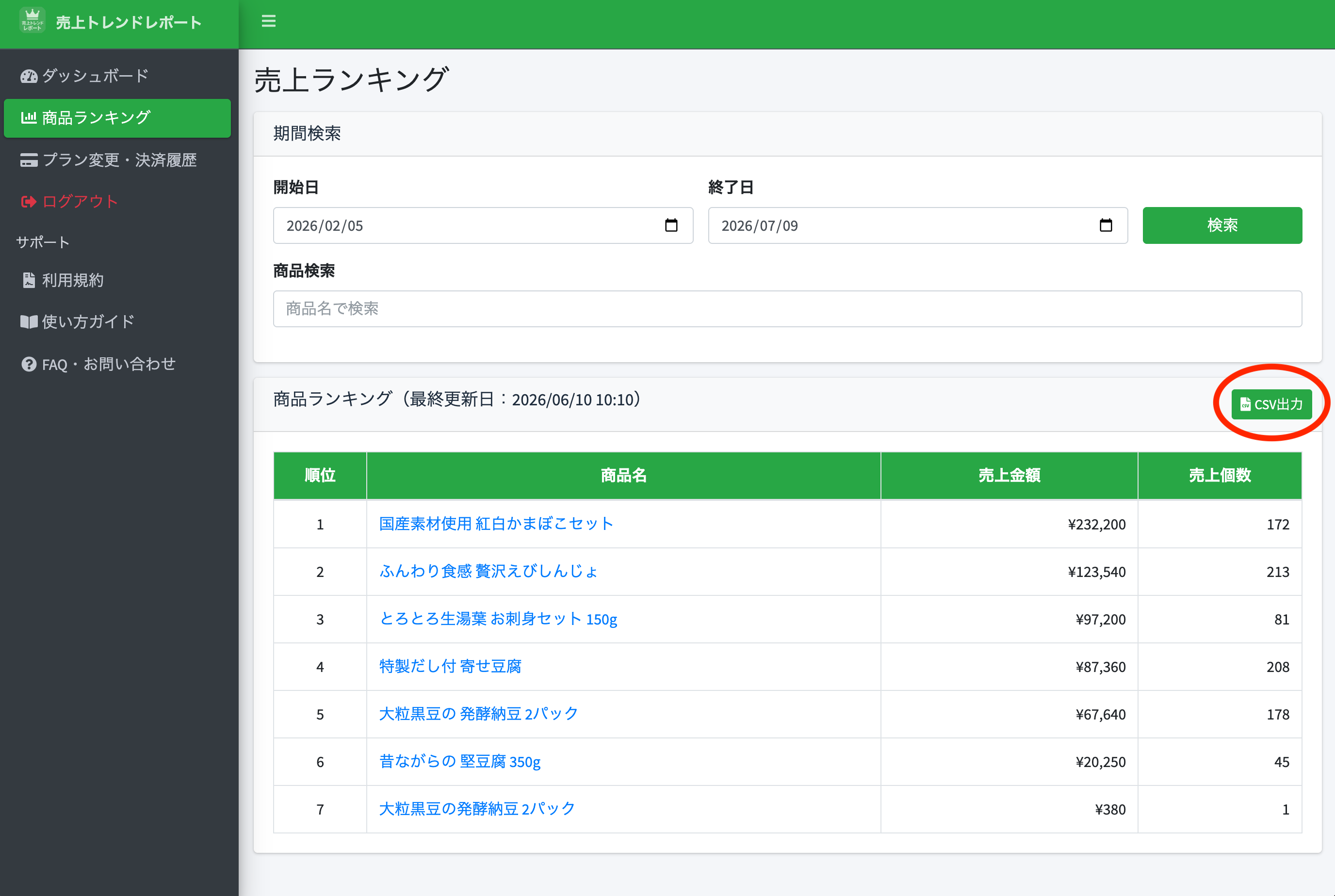The image size is (1335, 896).
Task: Click the 213 units sold cell
Action: [1220, 572]
